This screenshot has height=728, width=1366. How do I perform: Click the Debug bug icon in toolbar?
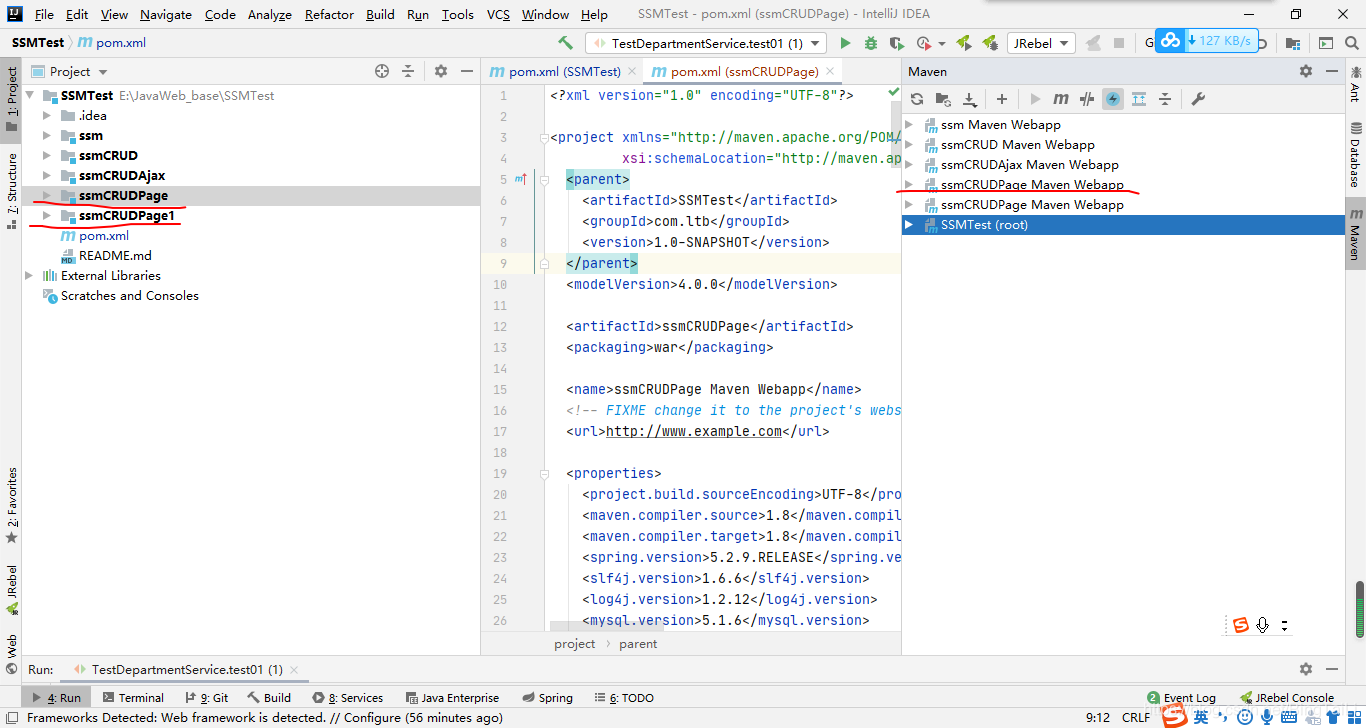[871, 43]
